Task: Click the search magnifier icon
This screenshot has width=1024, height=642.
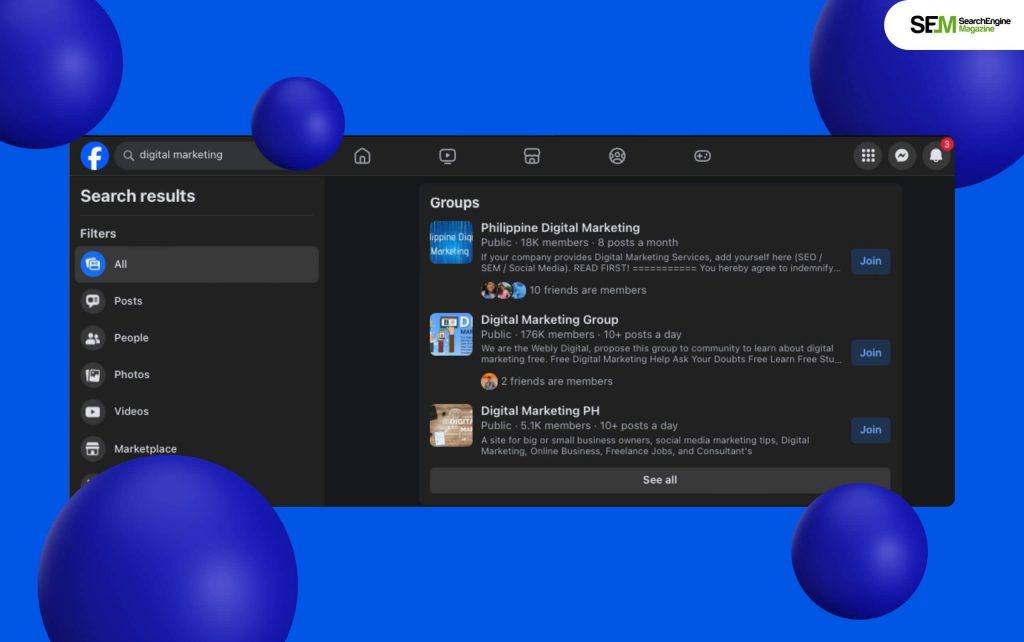Action: [x=129, y=155]
